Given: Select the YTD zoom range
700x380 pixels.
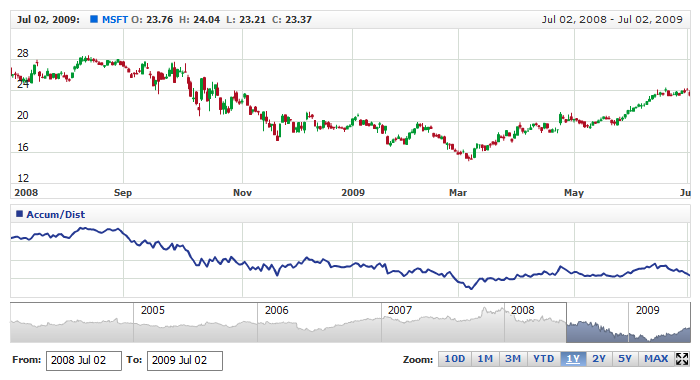Looking at the screenshot, I should pos(543,359).
